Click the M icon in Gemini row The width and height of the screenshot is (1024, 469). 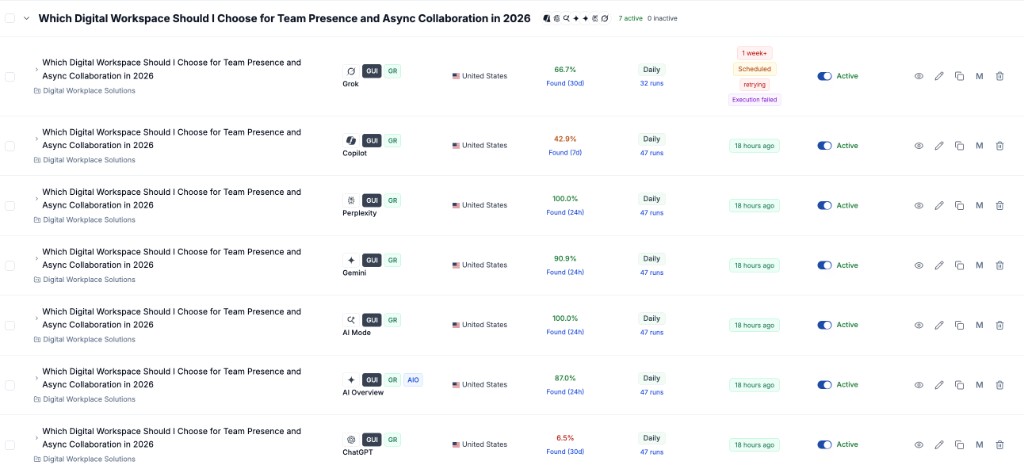(x=979, y=265)
